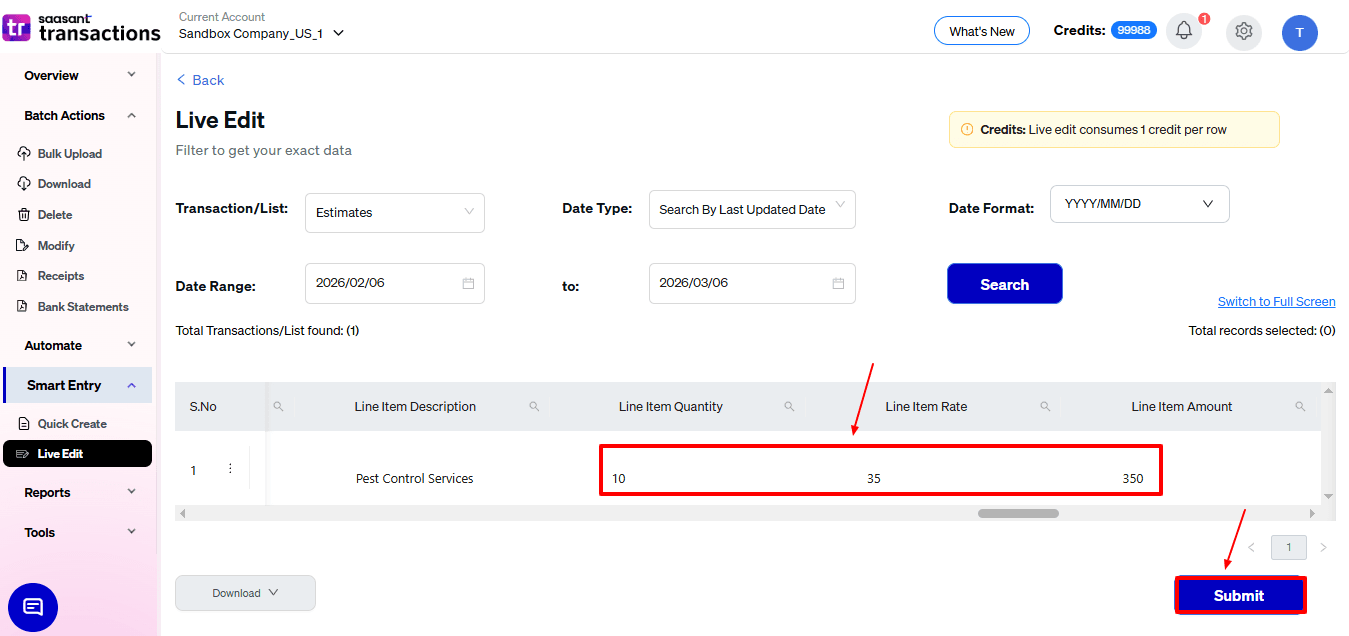Select Bulk Upload in the sidebar
This screenshot has height=636, width=1349.
69,154
